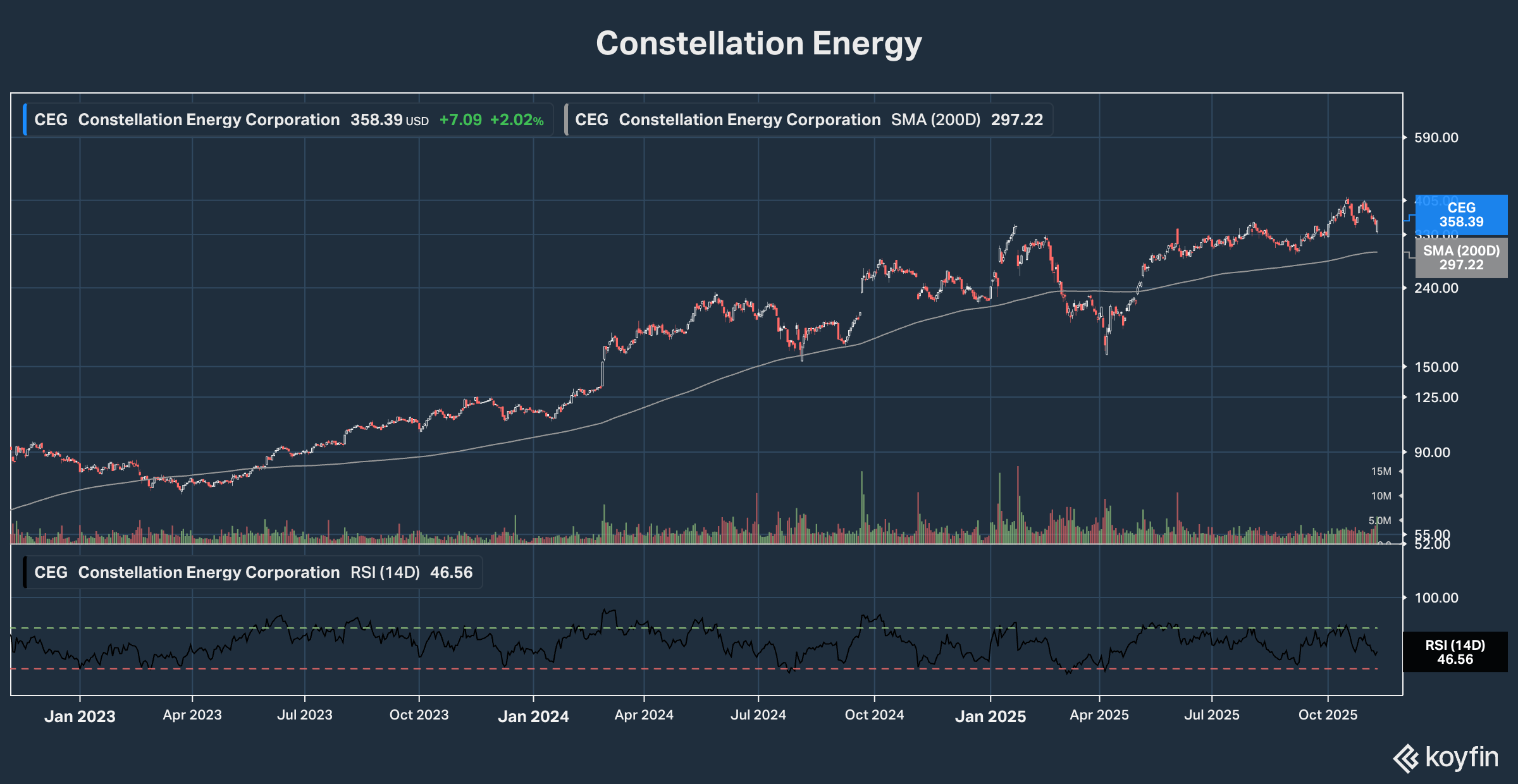Click black color bar beside RSI legend
1518x784 pixels.
[x=25, y=572]
